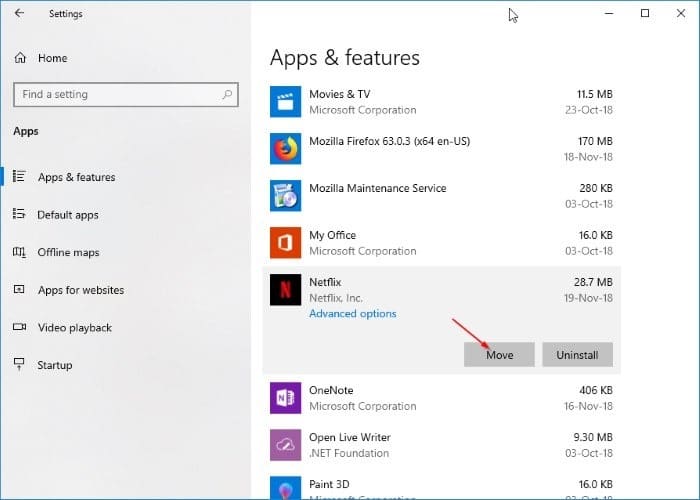Click the search magnifier icon
700x500 pixels.
(227, 94)
